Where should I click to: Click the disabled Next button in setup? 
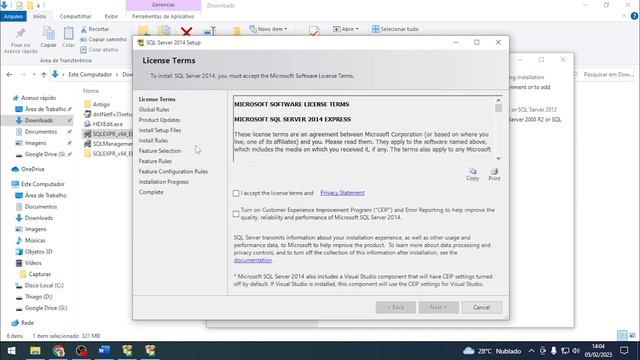(x=438, y=307)
